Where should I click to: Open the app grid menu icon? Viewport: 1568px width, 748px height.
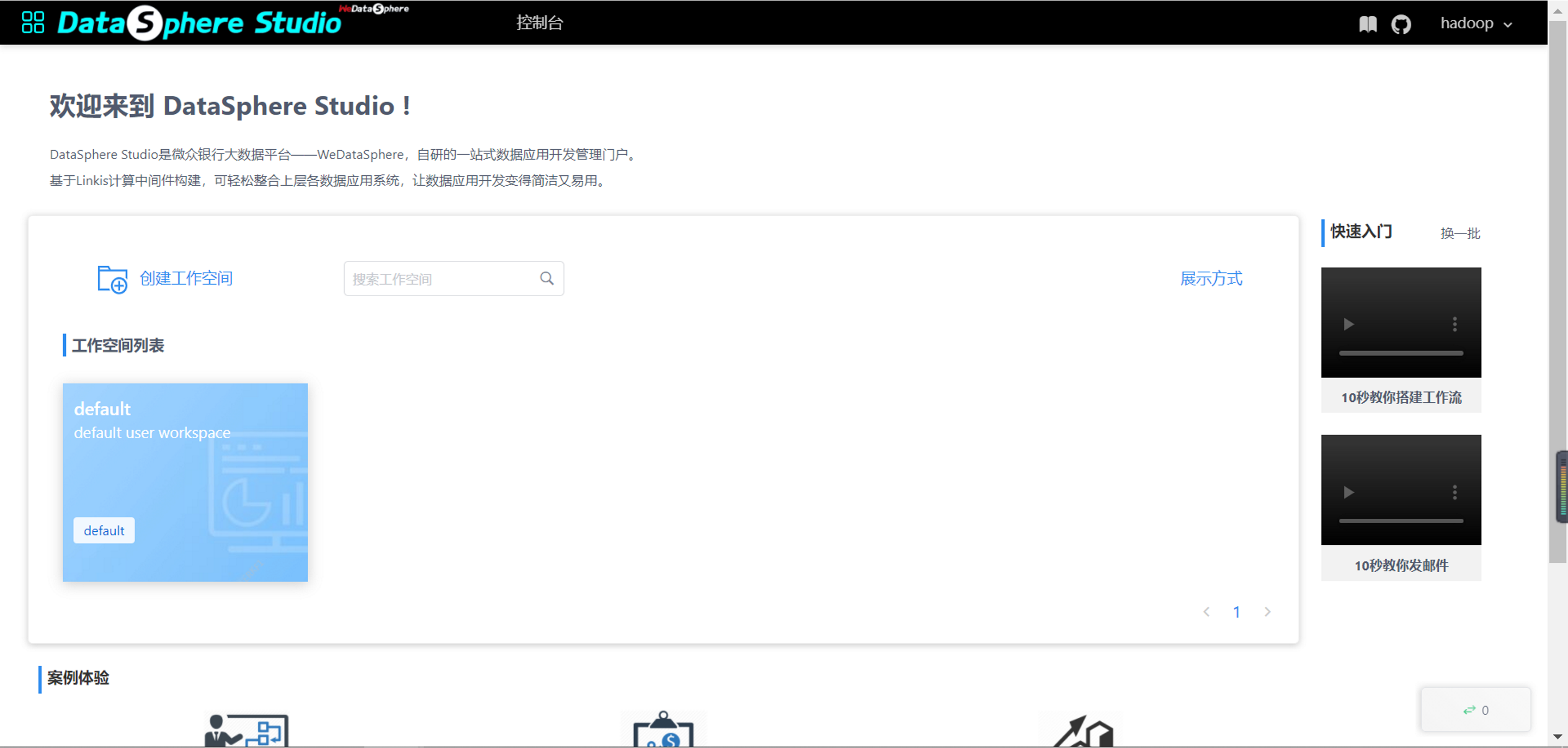click(33, 22)
